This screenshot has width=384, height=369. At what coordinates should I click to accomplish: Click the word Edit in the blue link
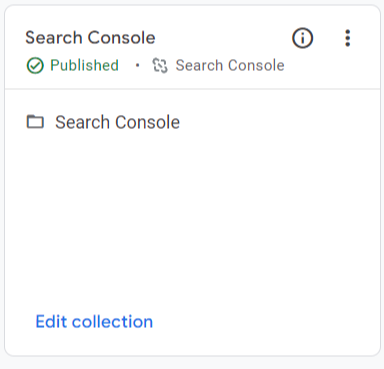click(51, 321)
